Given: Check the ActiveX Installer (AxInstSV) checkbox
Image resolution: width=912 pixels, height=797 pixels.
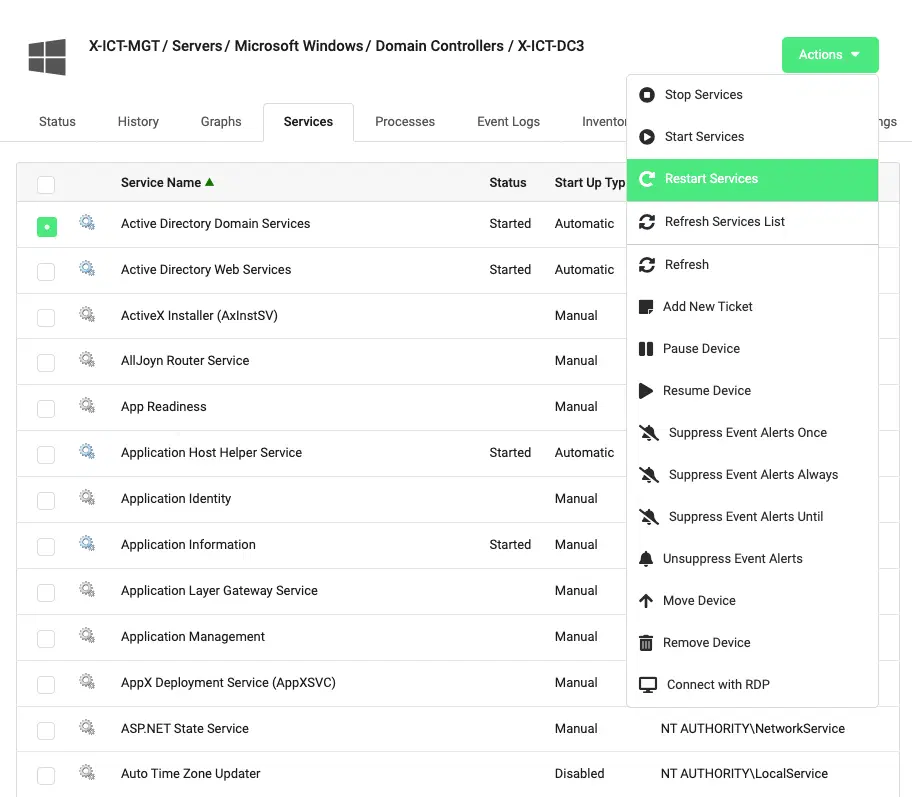Looking at the screenshot, I should point(46,318).
